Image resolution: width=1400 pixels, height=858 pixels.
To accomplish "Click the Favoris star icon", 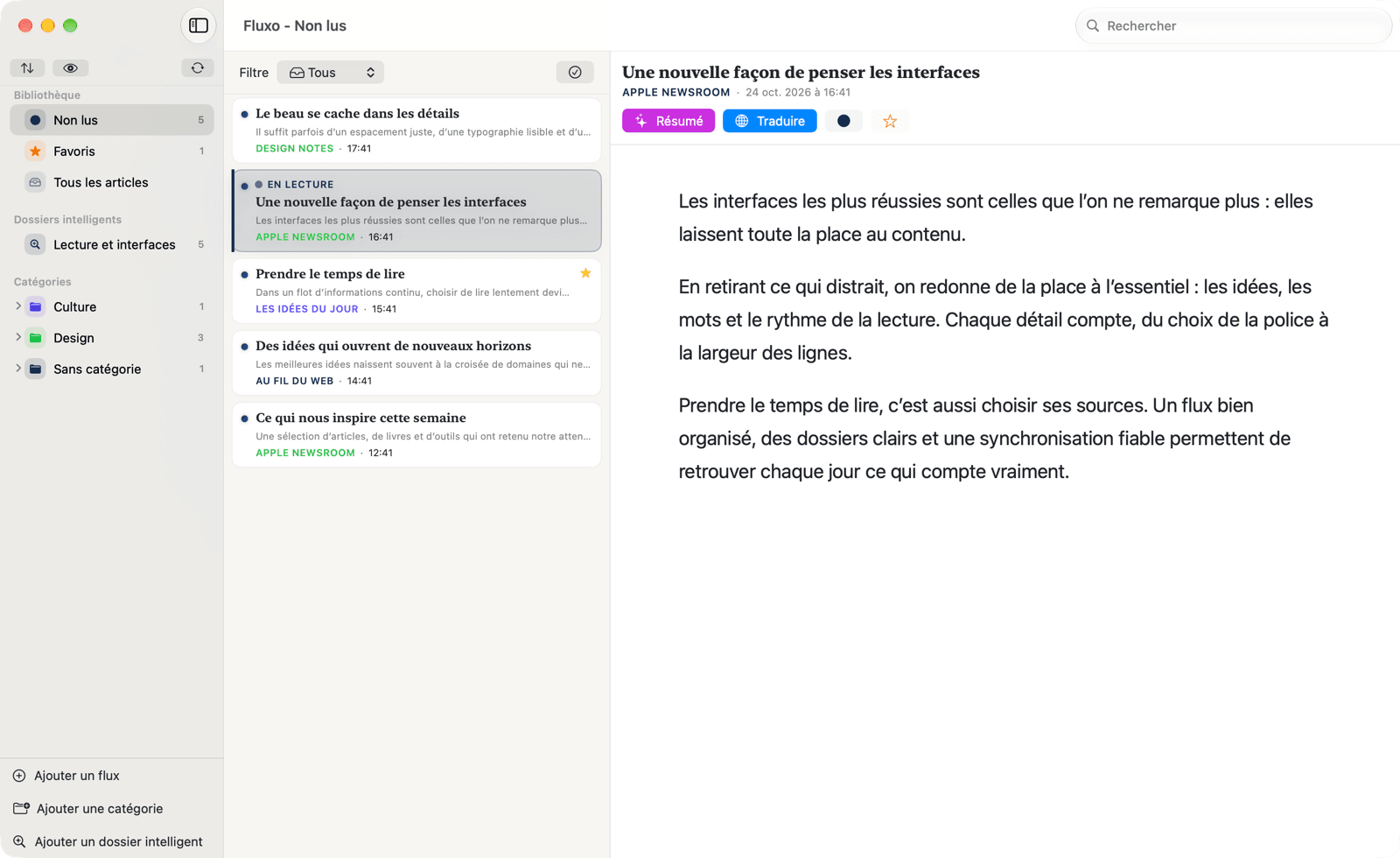I will [35, 151].
